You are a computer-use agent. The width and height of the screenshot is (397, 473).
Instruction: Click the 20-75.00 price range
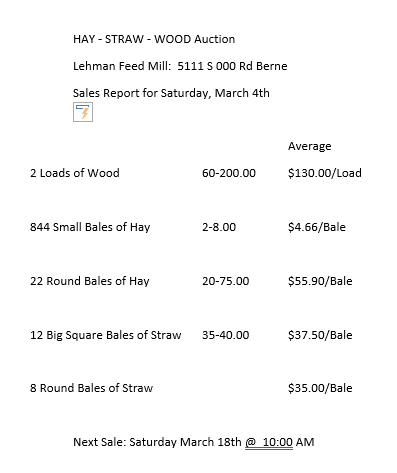[226, 281]
